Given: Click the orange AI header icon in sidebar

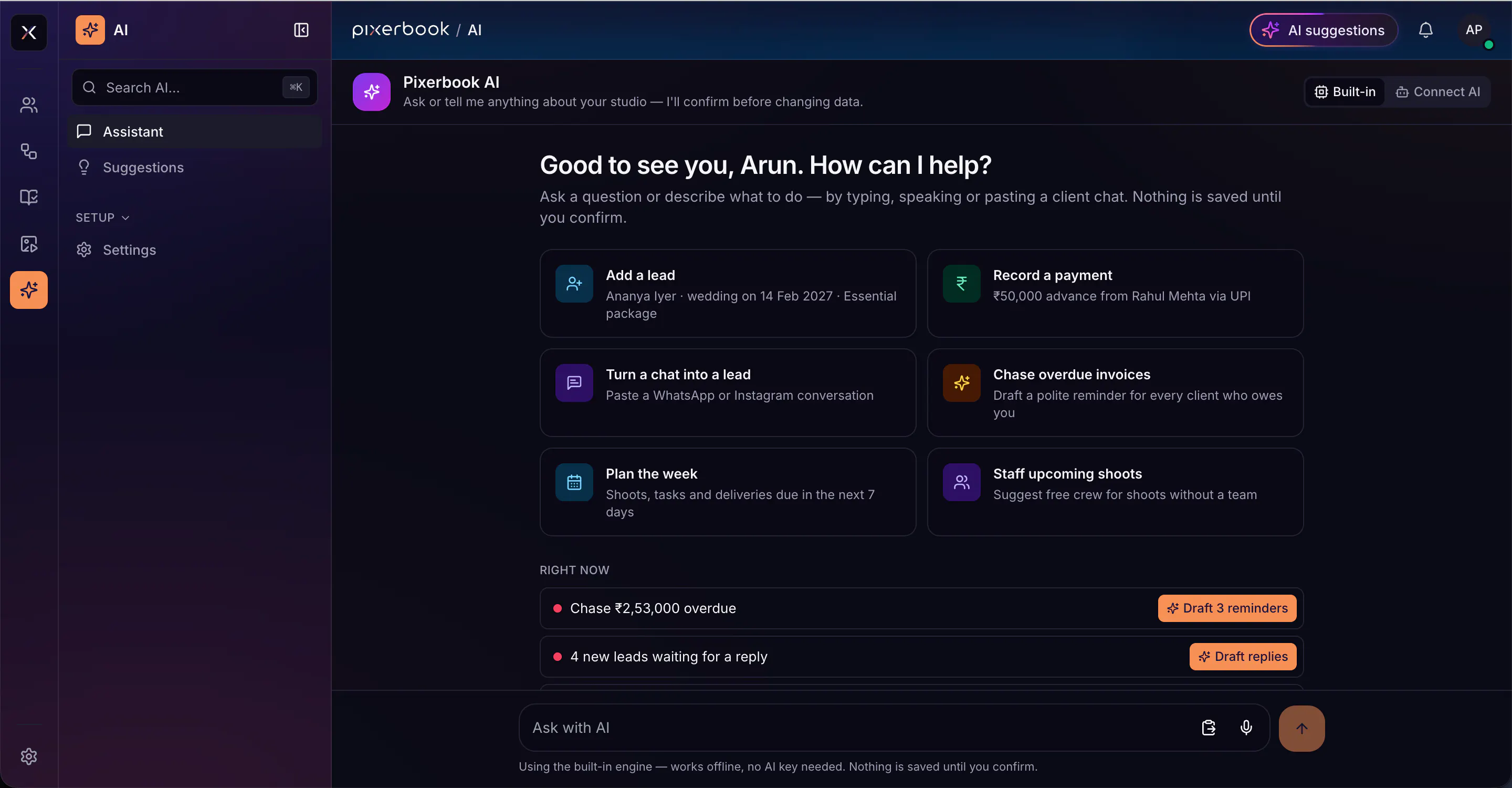Looking at the screenshot, I should (90, 30).
